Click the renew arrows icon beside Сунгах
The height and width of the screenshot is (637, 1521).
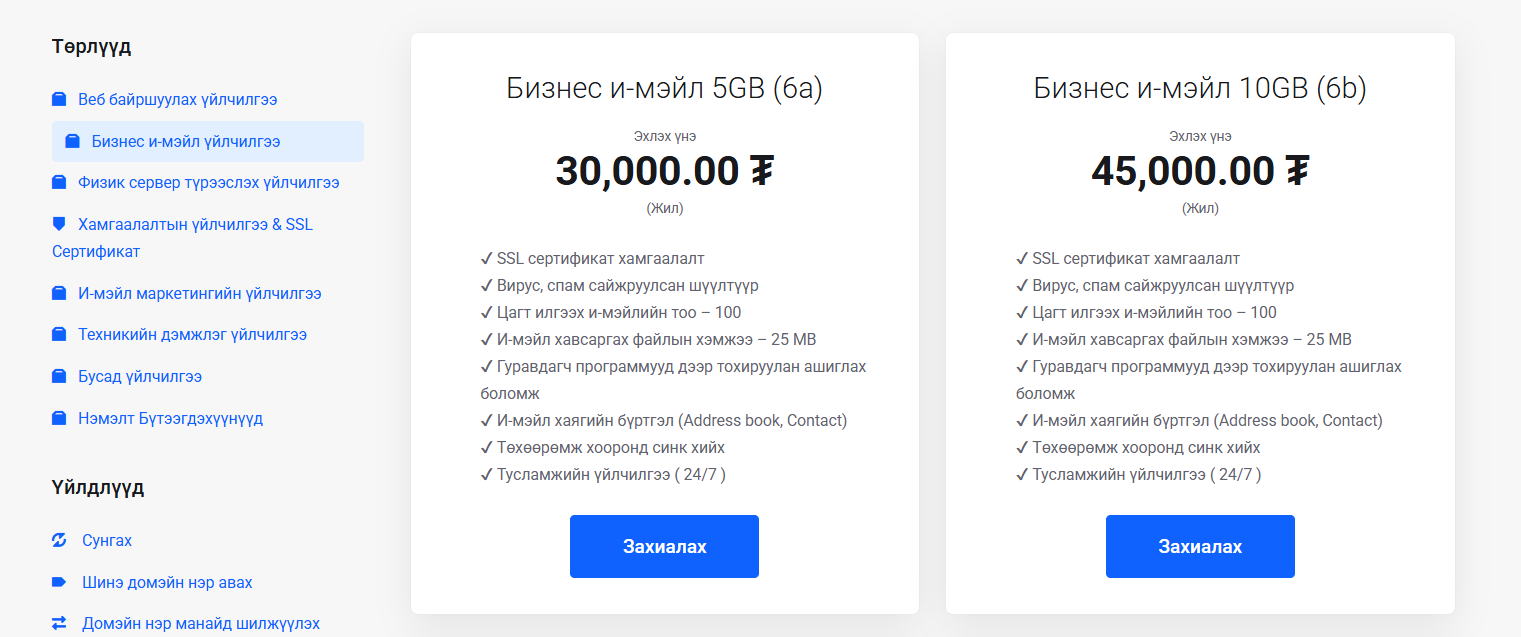pos(59,541)
